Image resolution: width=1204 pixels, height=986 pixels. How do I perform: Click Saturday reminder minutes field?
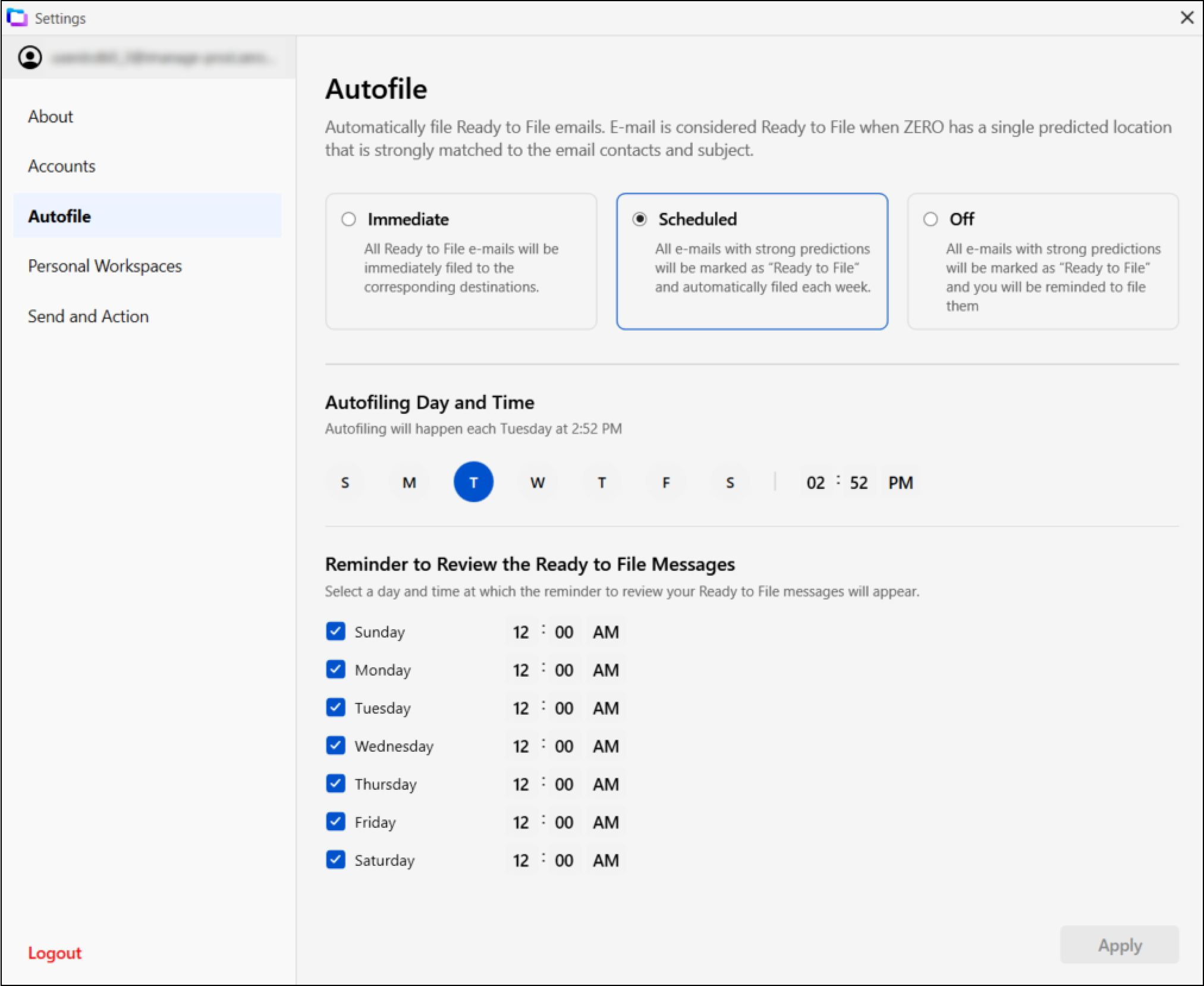[x=564, y=860]
